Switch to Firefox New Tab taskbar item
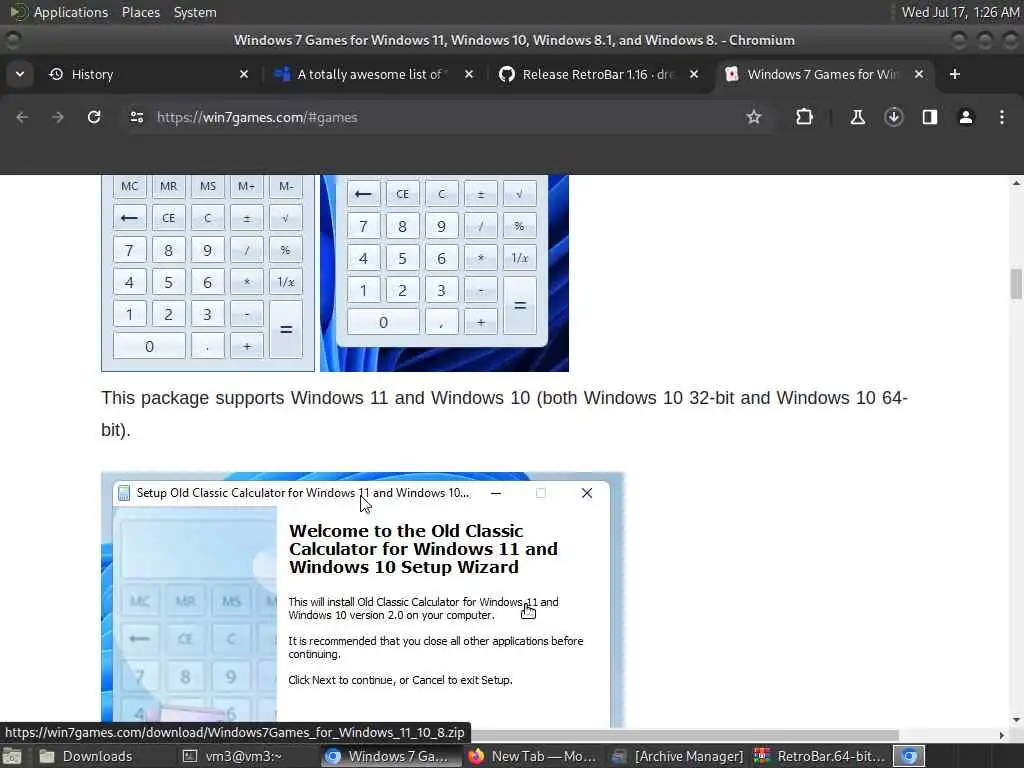The image size is (1024, 768). [534, 756]
